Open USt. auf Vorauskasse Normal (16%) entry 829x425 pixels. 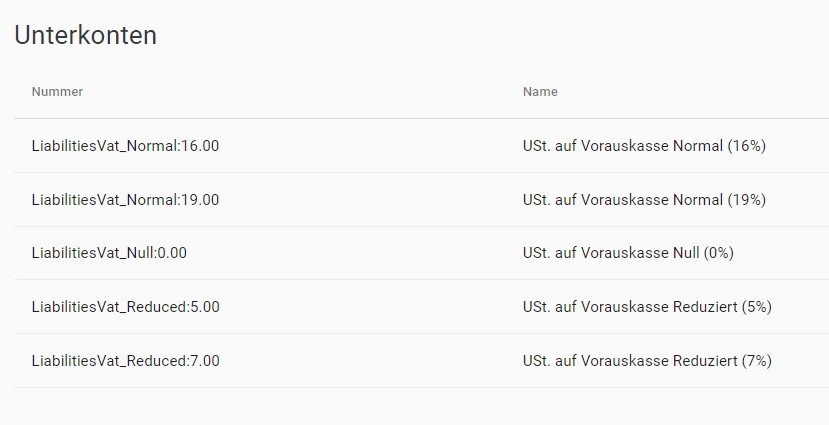(644, 146)
